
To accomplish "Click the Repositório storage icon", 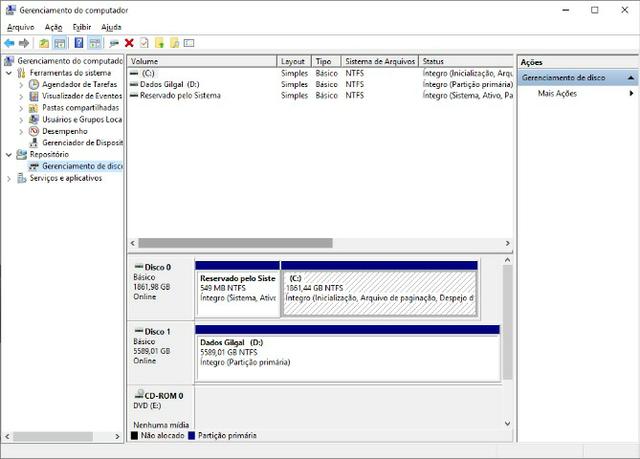I will pyautogui.click(x=22, y=154).
